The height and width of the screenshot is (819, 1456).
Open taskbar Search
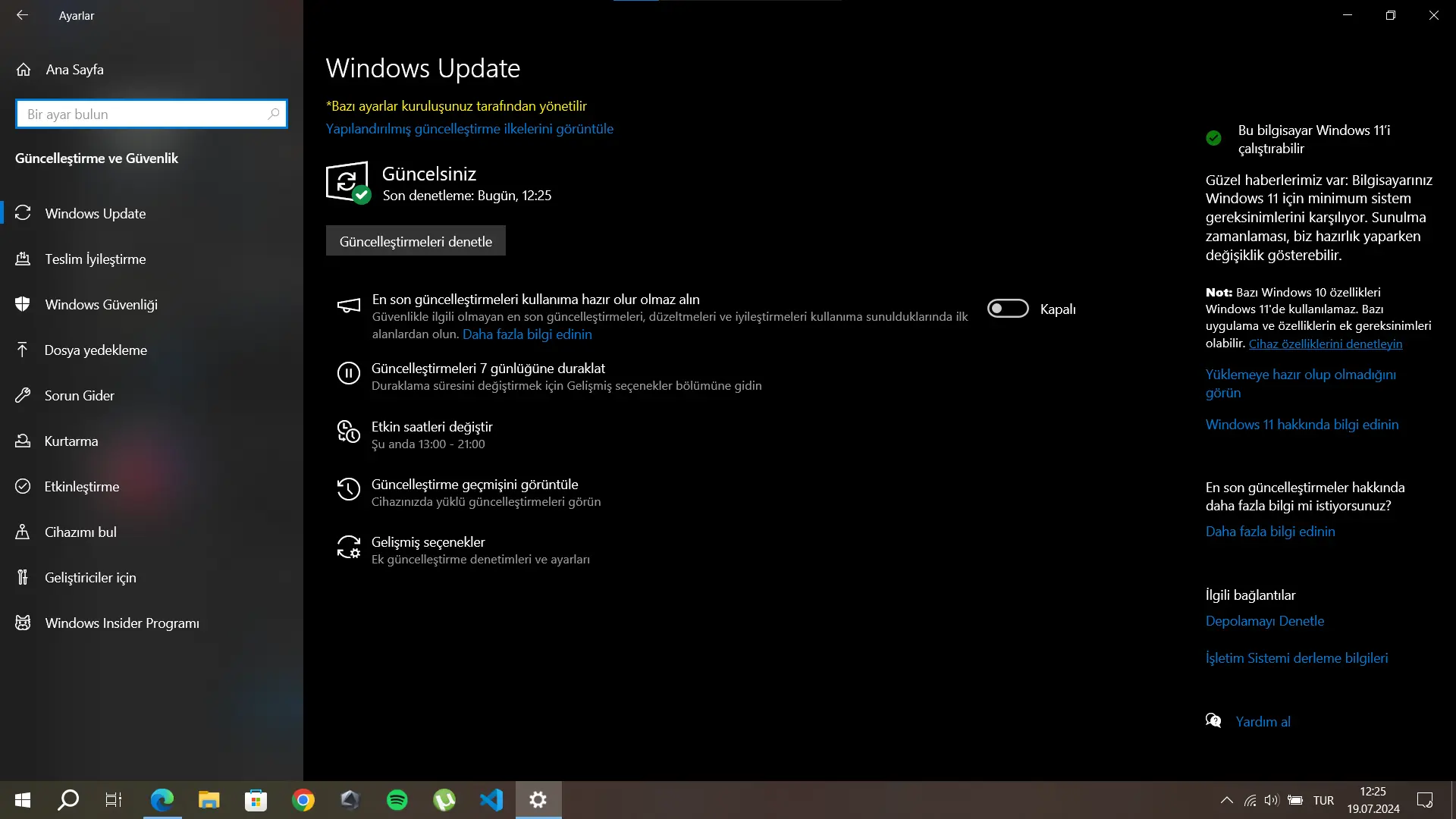68,800
